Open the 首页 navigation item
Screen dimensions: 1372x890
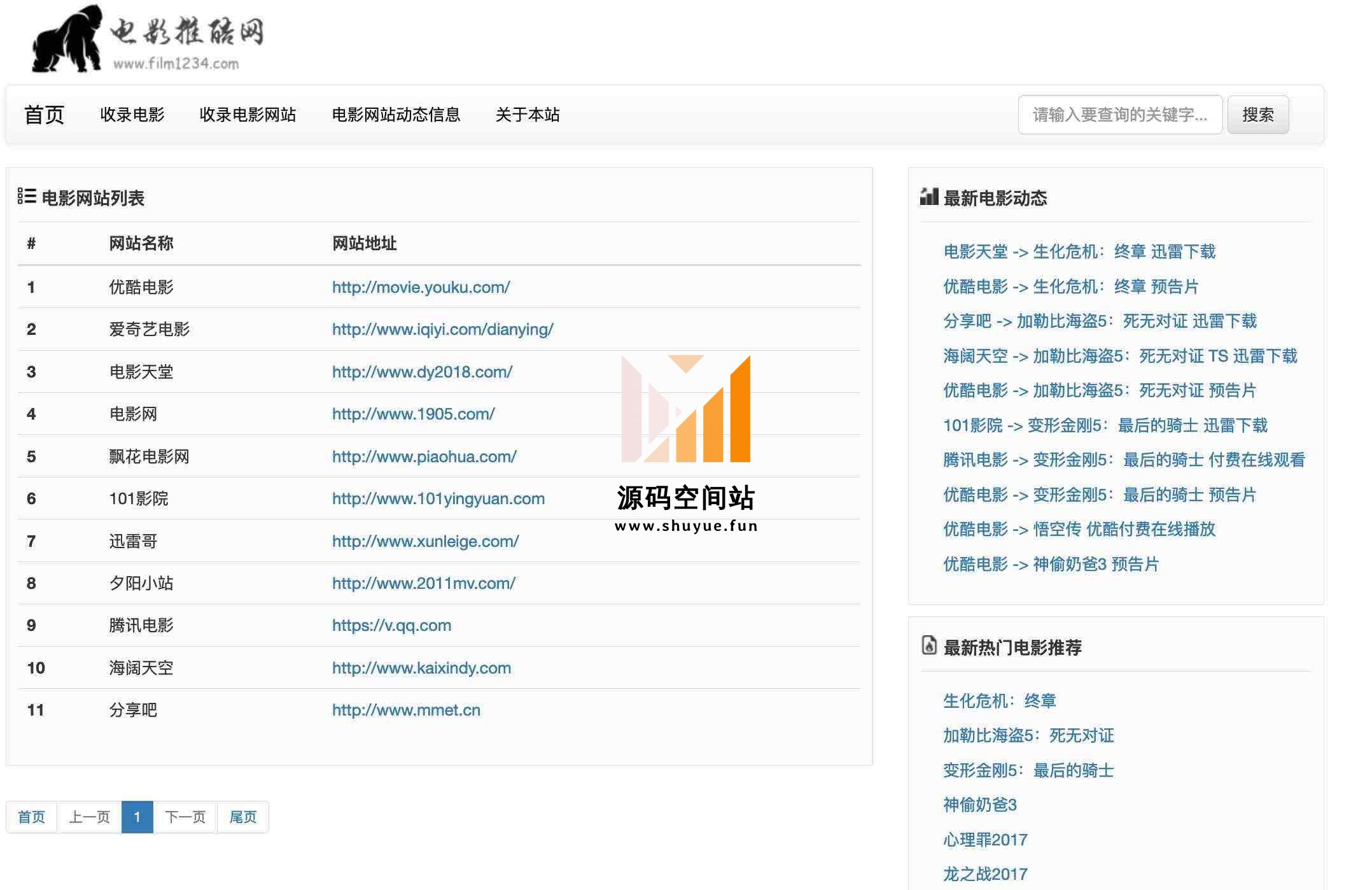coord(45,115)
